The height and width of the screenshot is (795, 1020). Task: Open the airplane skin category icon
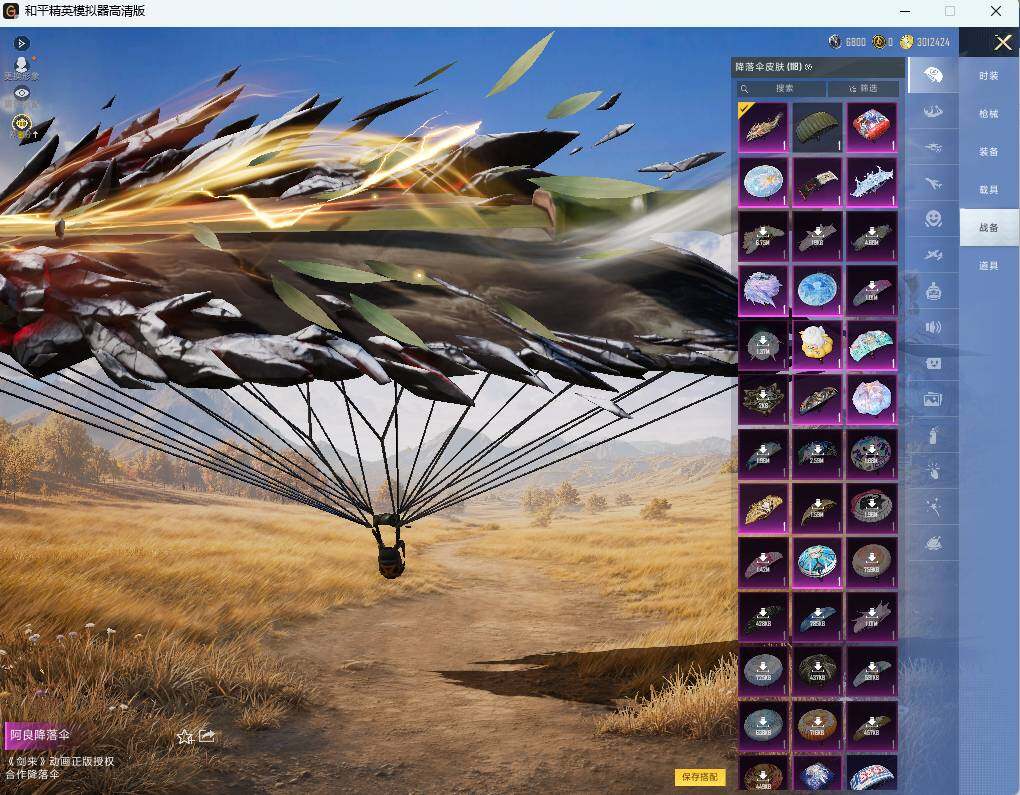933,184
